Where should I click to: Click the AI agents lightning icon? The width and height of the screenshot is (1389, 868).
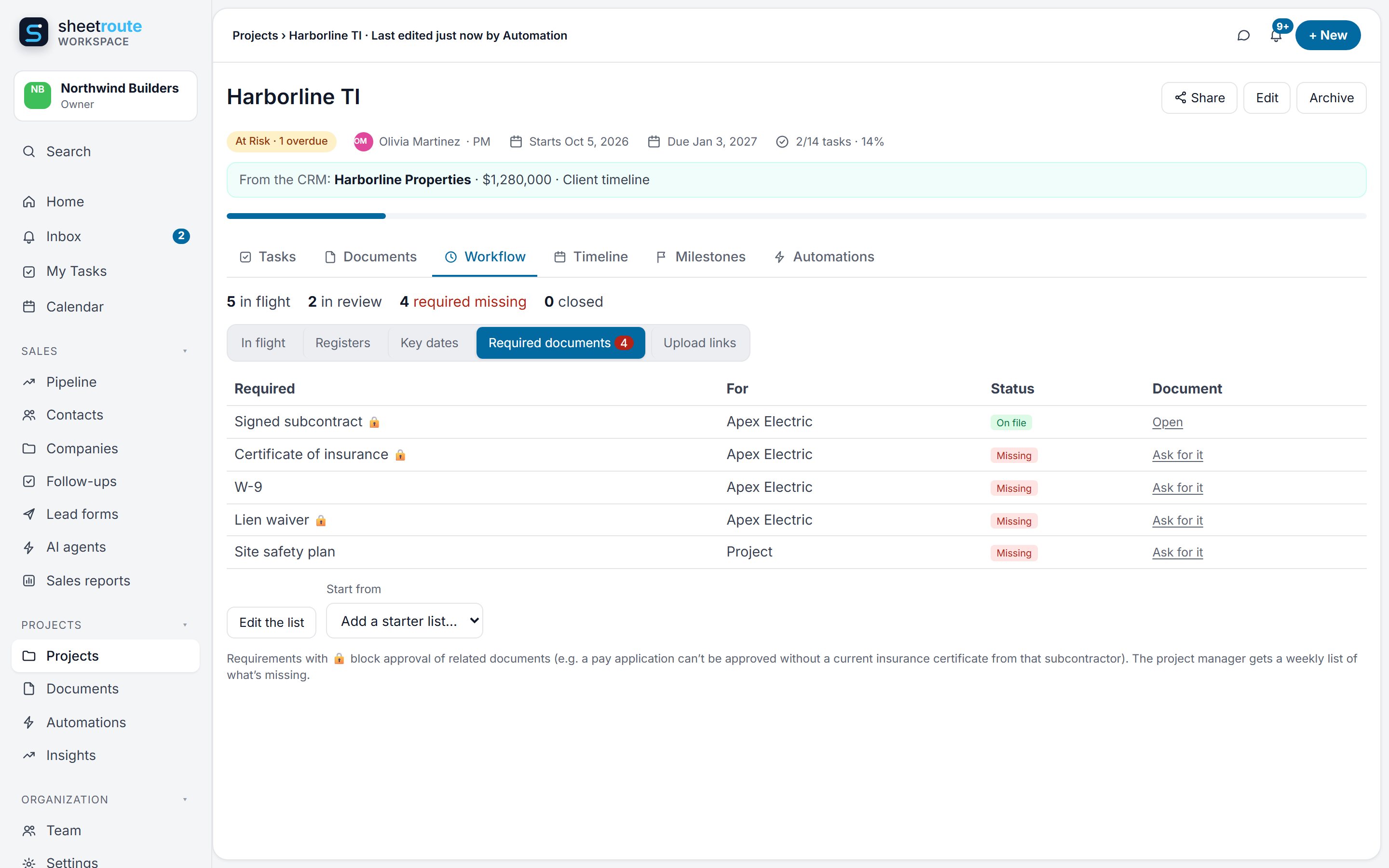pyautogui.click(x=29, y=547)
